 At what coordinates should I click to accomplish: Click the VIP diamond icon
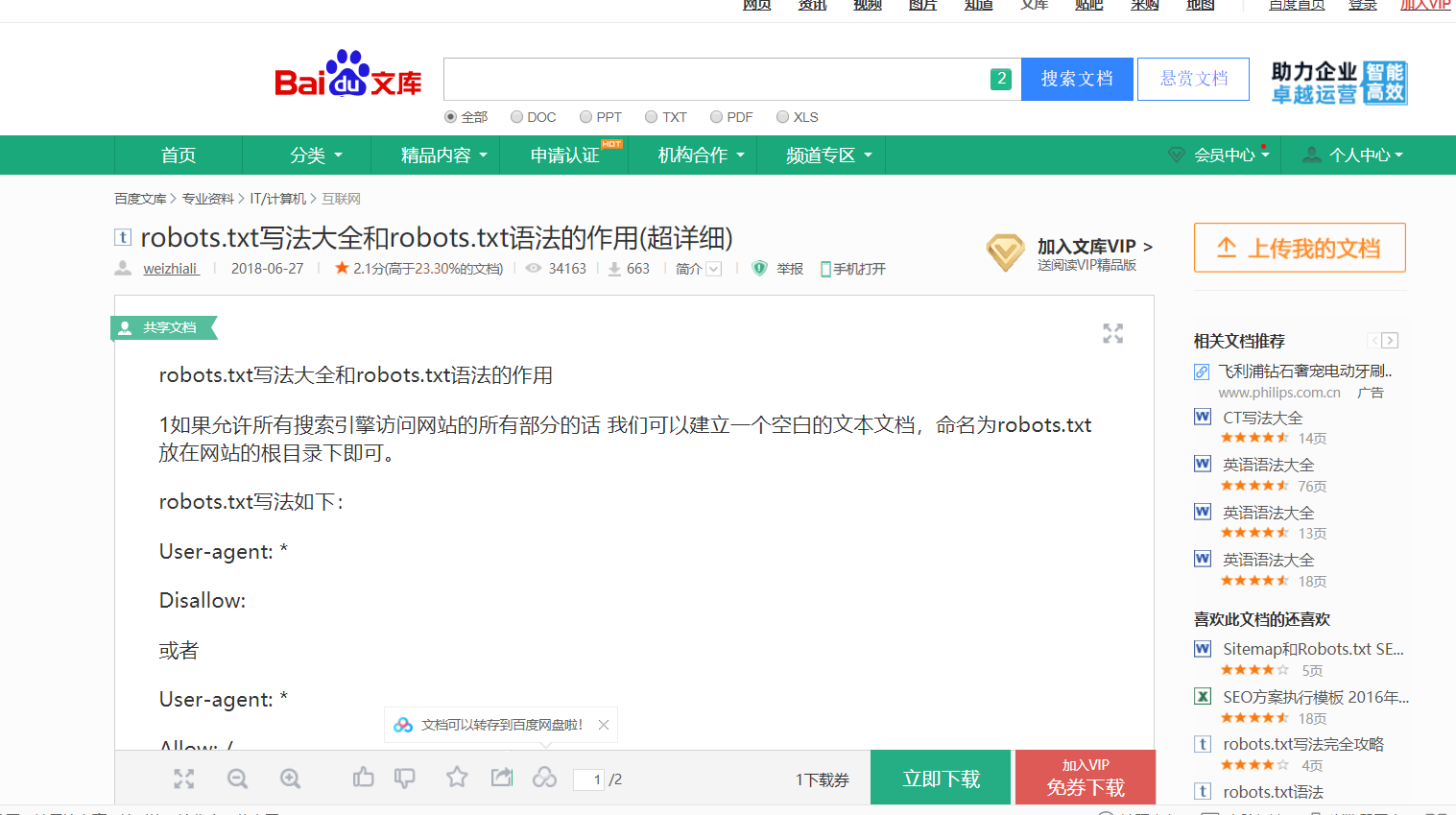click(x=1006, y=252)
